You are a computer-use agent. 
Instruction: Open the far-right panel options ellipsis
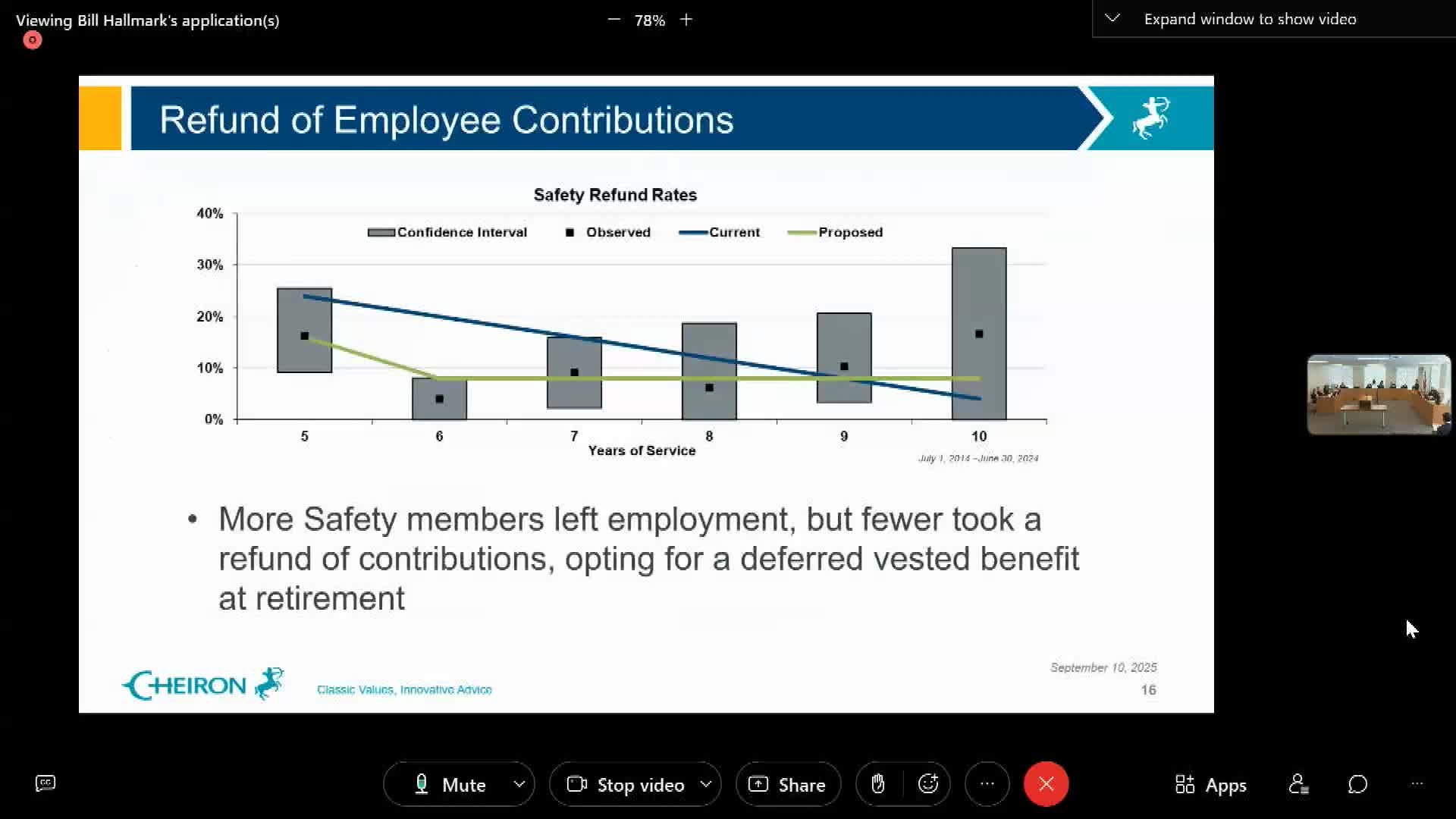tap(1417, 784)
